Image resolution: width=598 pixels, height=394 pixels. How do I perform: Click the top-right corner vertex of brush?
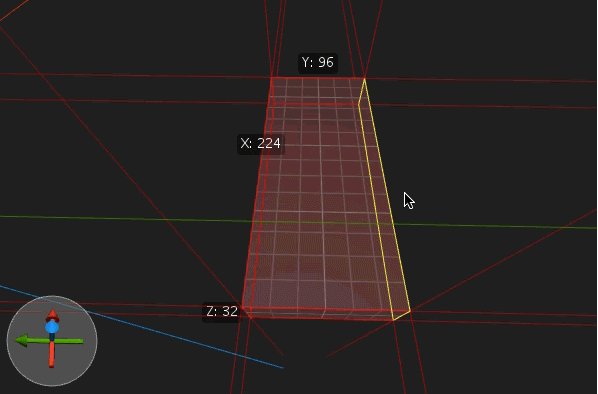pos(365,79)
